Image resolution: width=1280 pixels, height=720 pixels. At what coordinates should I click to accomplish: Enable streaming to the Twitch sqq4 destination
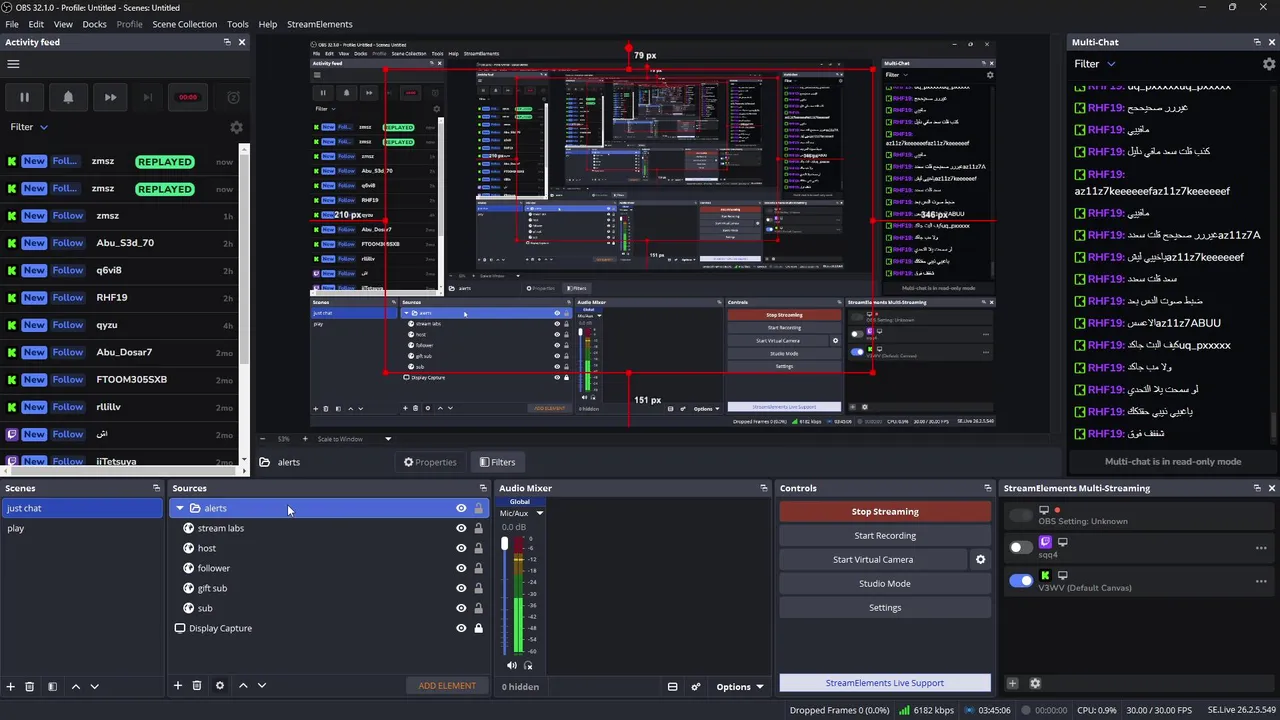[x=1021, y=547]
